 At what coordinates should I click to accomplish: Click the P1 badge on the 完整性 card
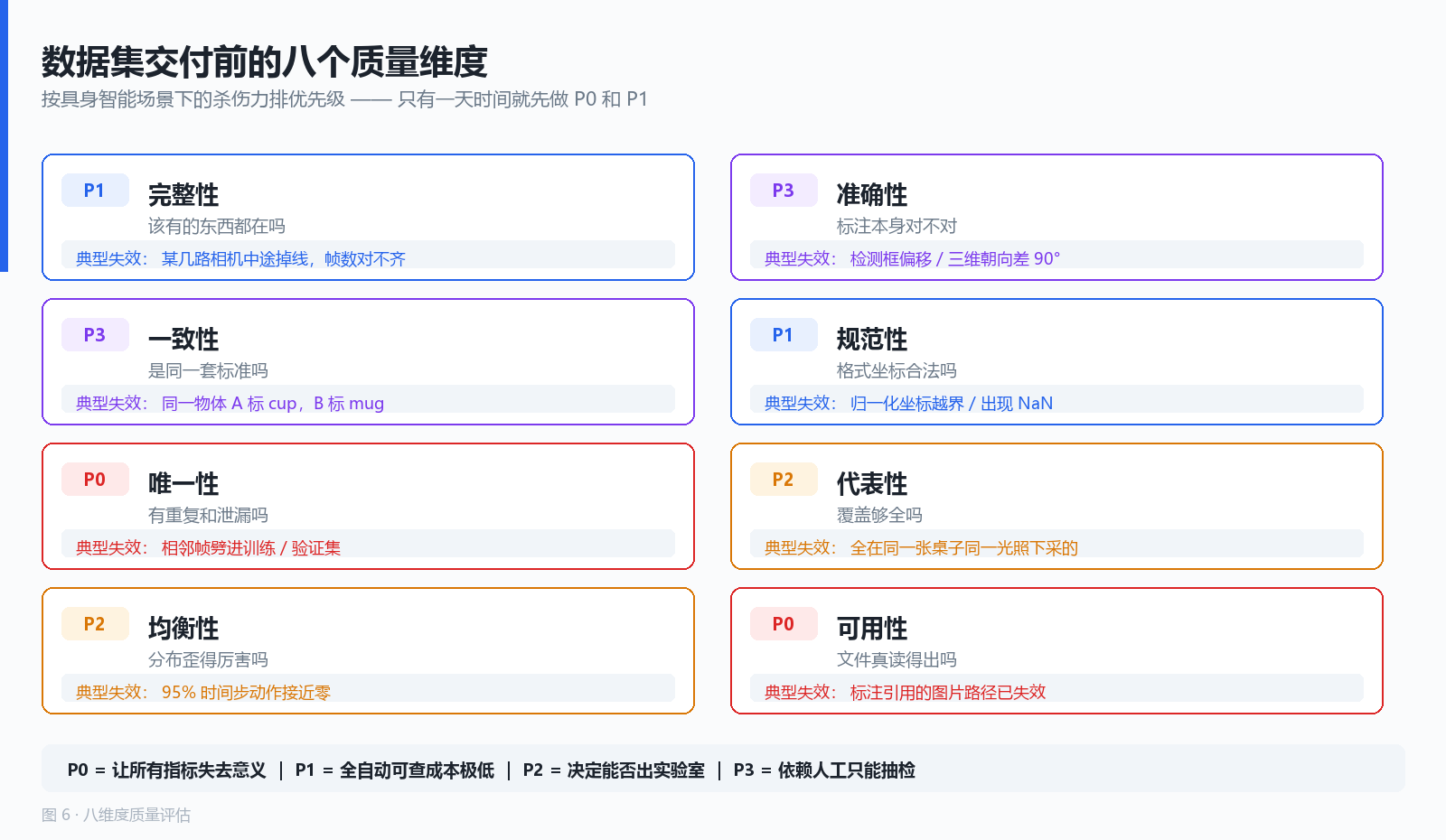tap(95, 191)
